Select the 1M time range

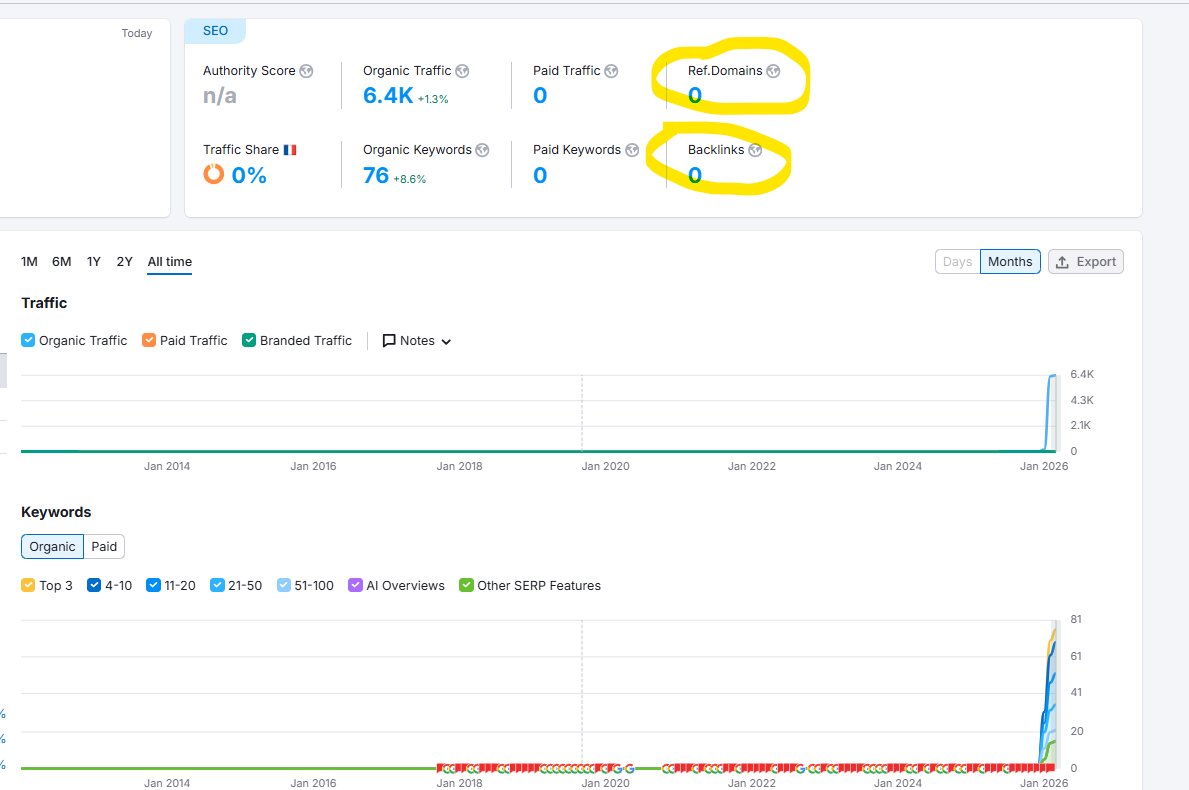coord(30,262)
